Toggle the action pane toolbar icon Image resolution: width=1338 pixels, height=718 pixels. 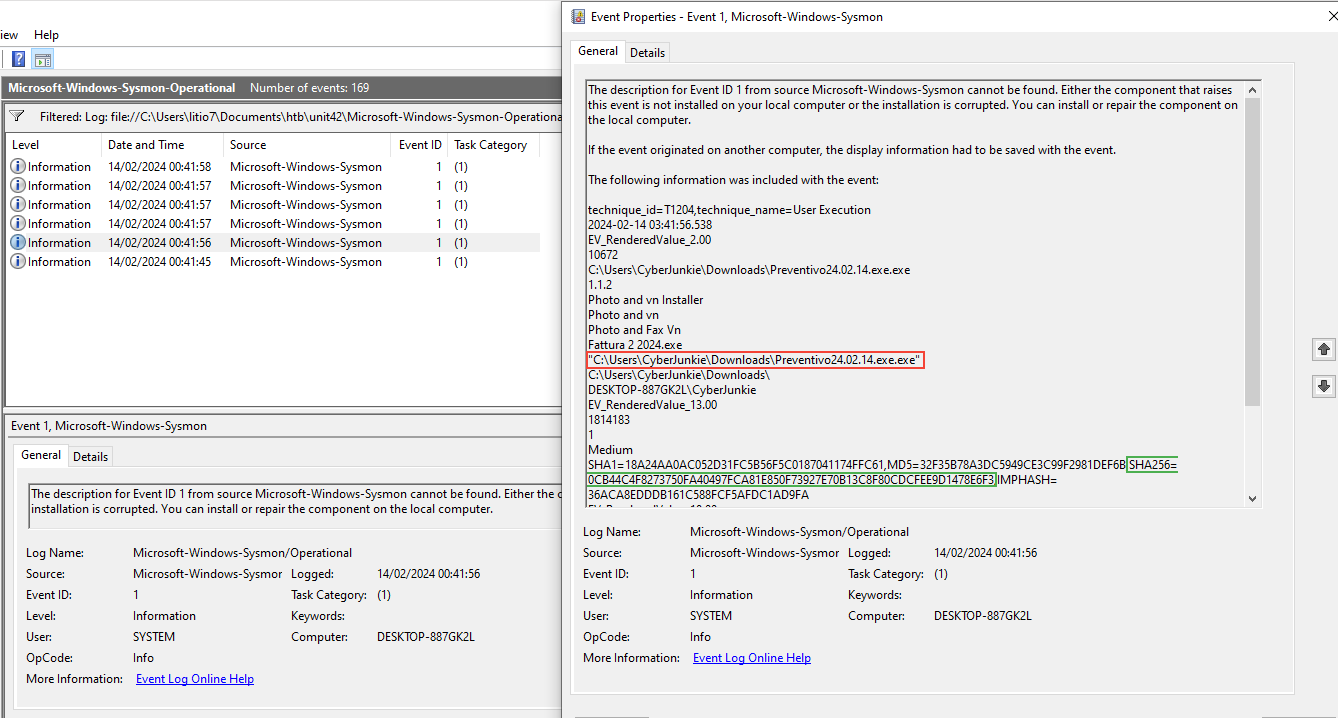coord(43,59)
